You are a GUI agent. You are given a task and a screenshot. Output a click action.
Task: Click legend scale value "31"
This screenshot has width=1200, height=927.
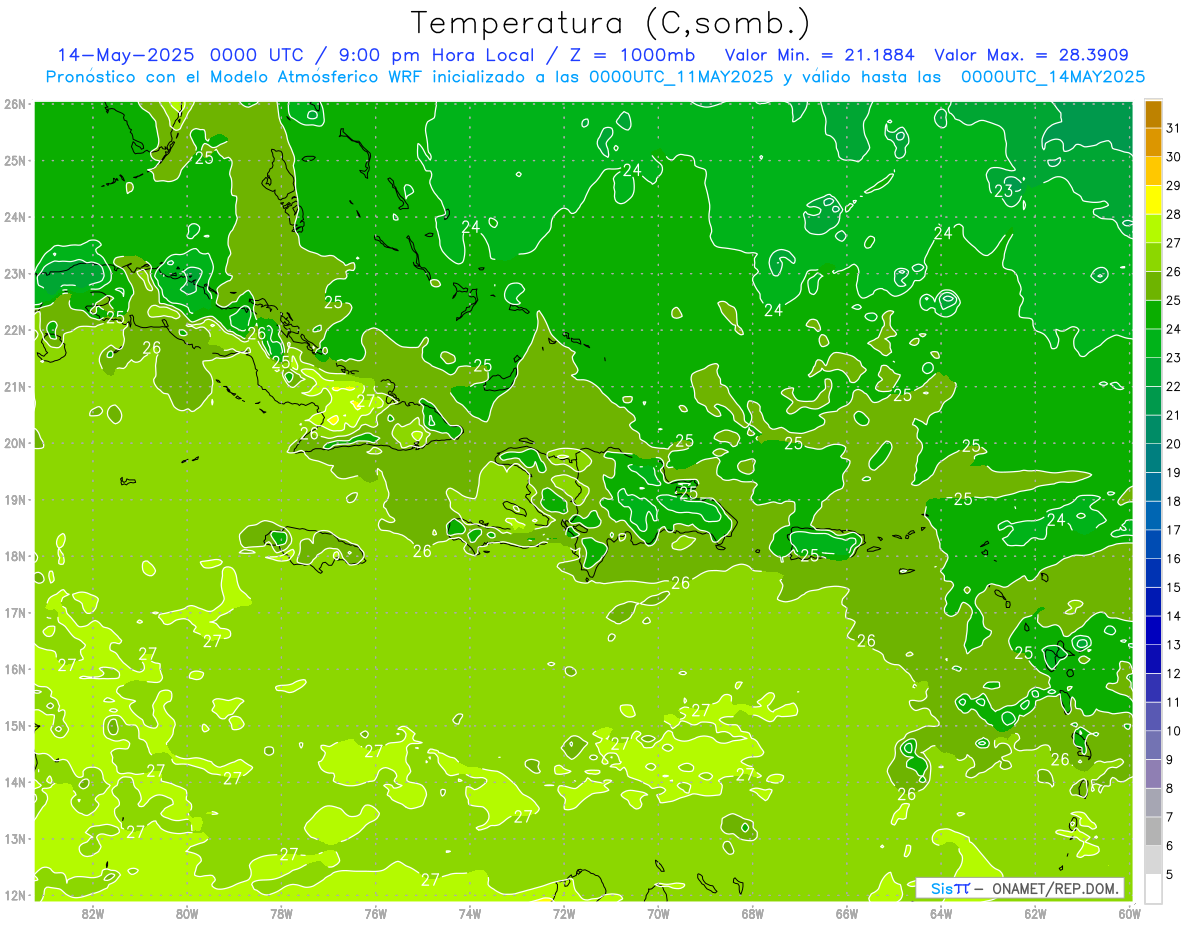pos(1174,128)
